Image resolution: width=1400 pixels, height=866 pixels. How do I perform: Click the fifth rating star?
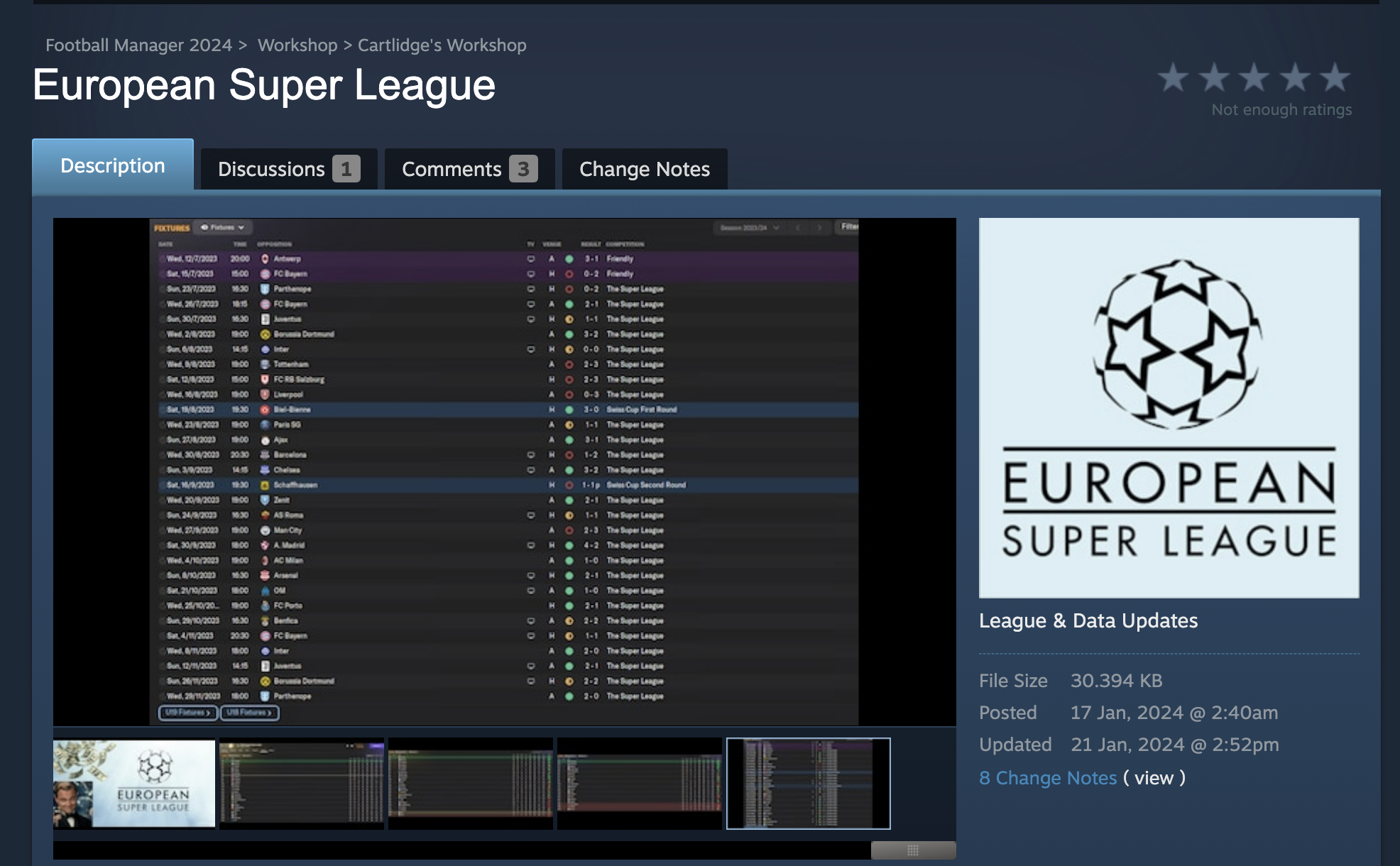(1336, 77)
